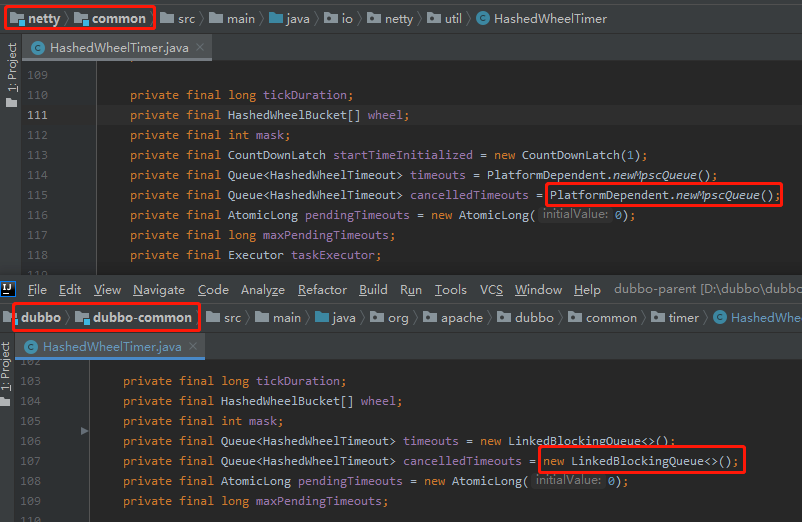This screenshot has height=522, width=802.
Task: Select the dubbo project breadcrumb
Action: pos(32,317)
